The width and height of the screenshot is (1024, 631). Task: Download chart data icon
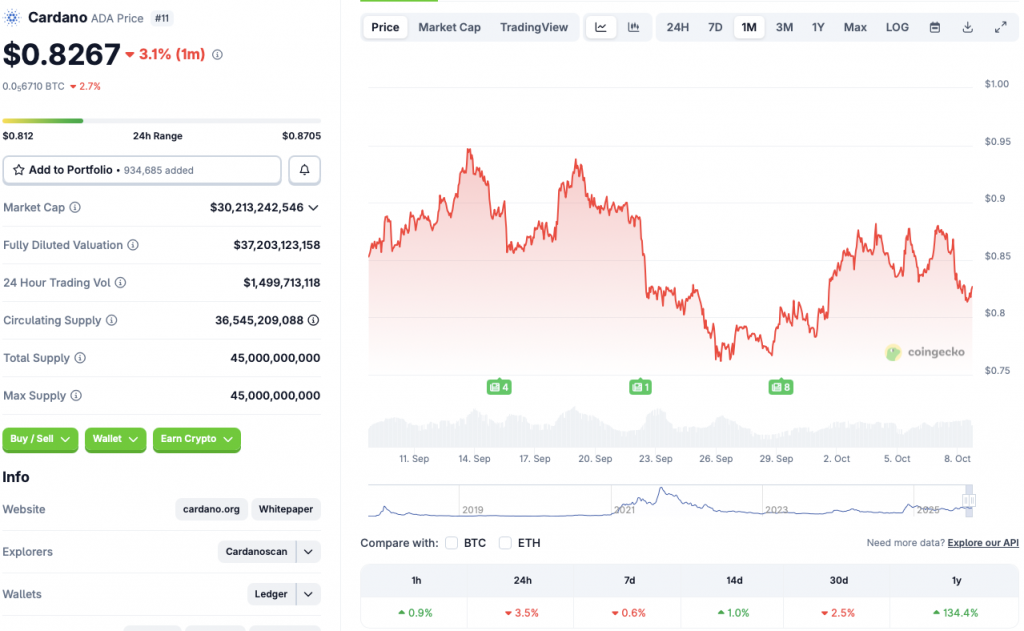[x=967, y=27]
